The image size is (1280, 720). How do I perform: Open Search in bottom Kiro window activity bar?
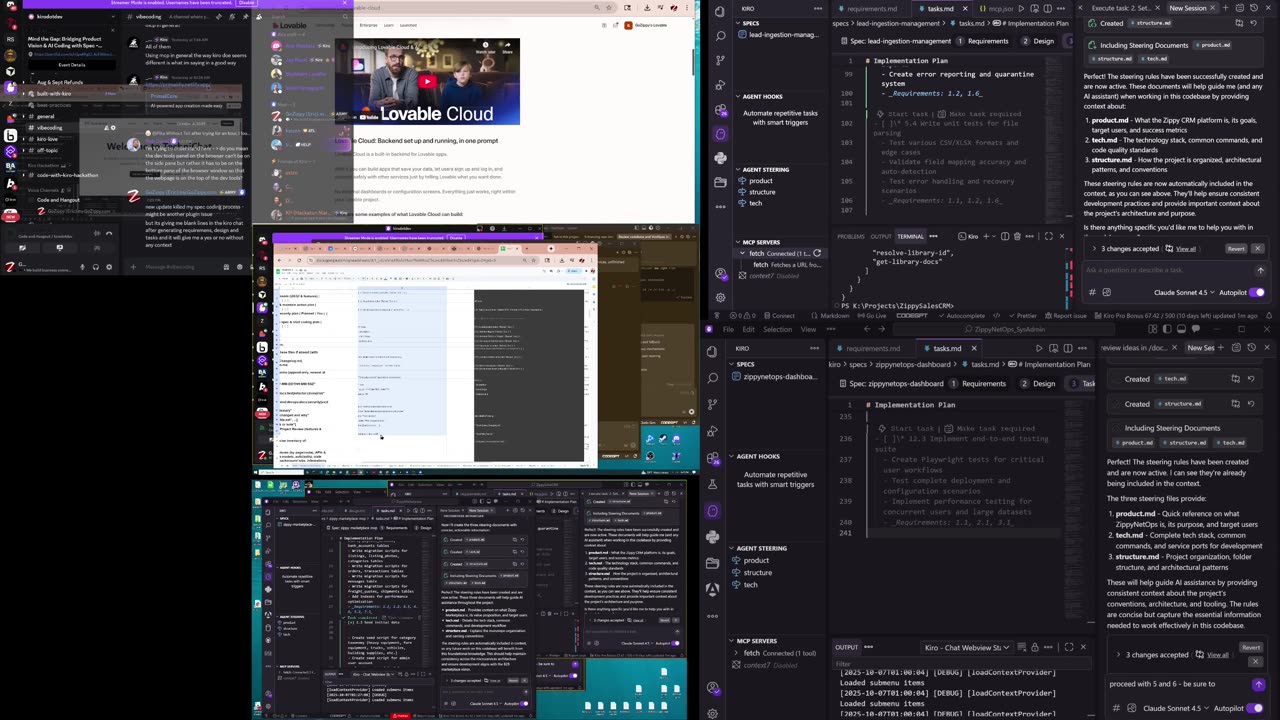tap(712, 378)
